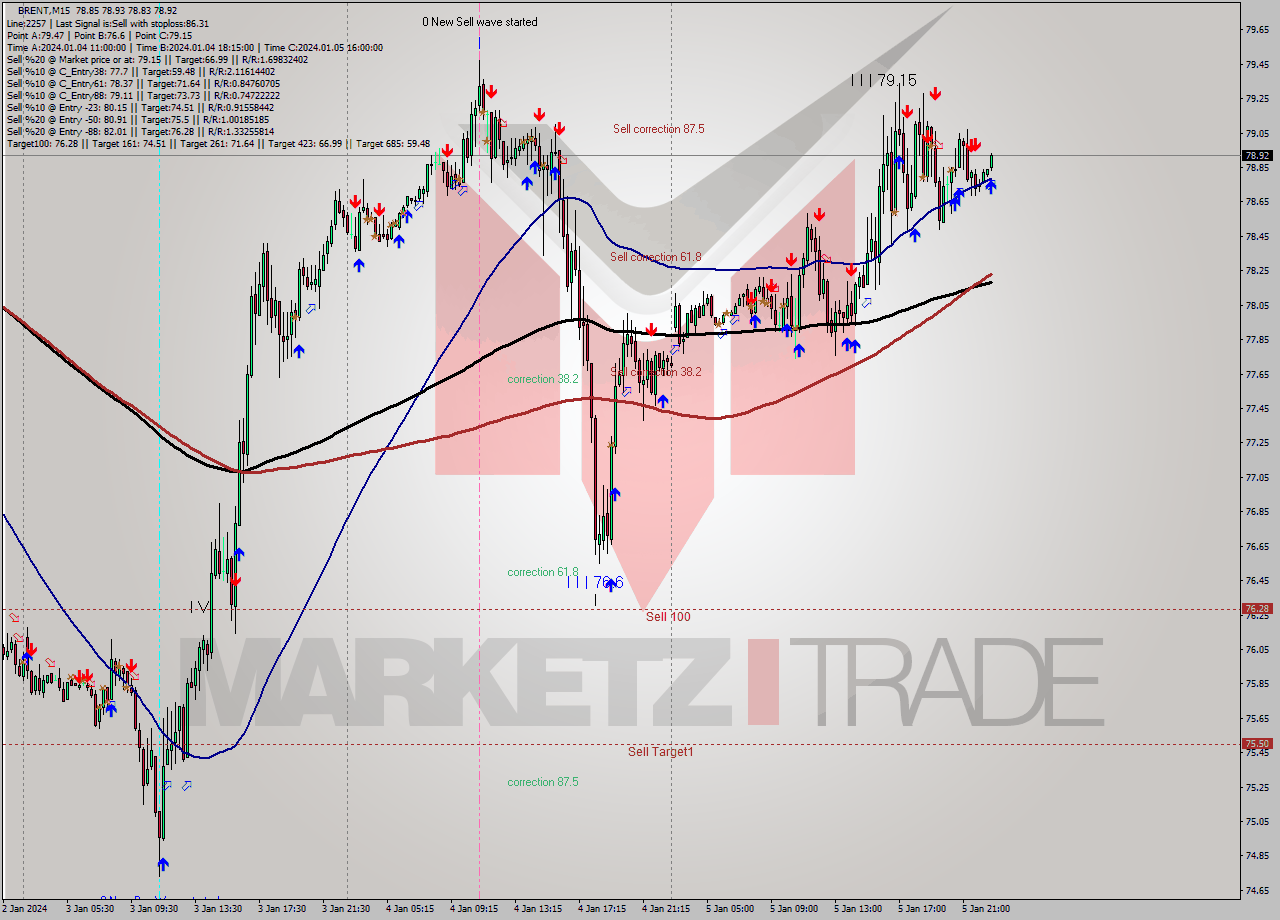Click the 74.65 price axis label

(1256, 890)
